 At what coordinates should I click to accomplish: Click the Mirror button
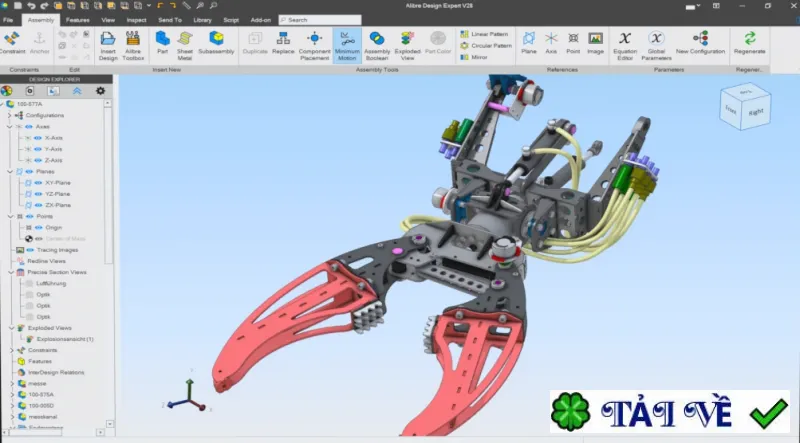click(x=474, y=57)
